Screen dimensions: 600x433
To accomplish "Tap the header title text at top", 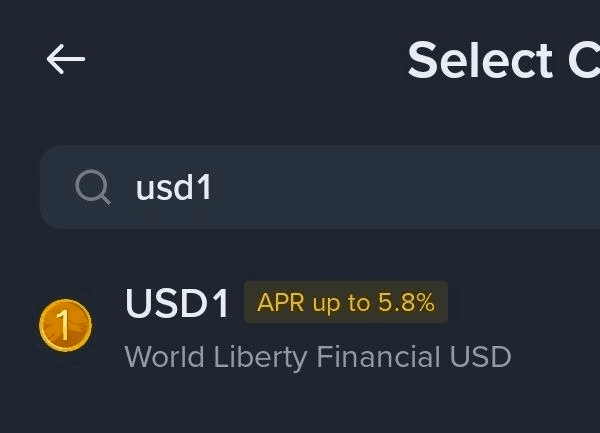I will click(x=502, y=61).
